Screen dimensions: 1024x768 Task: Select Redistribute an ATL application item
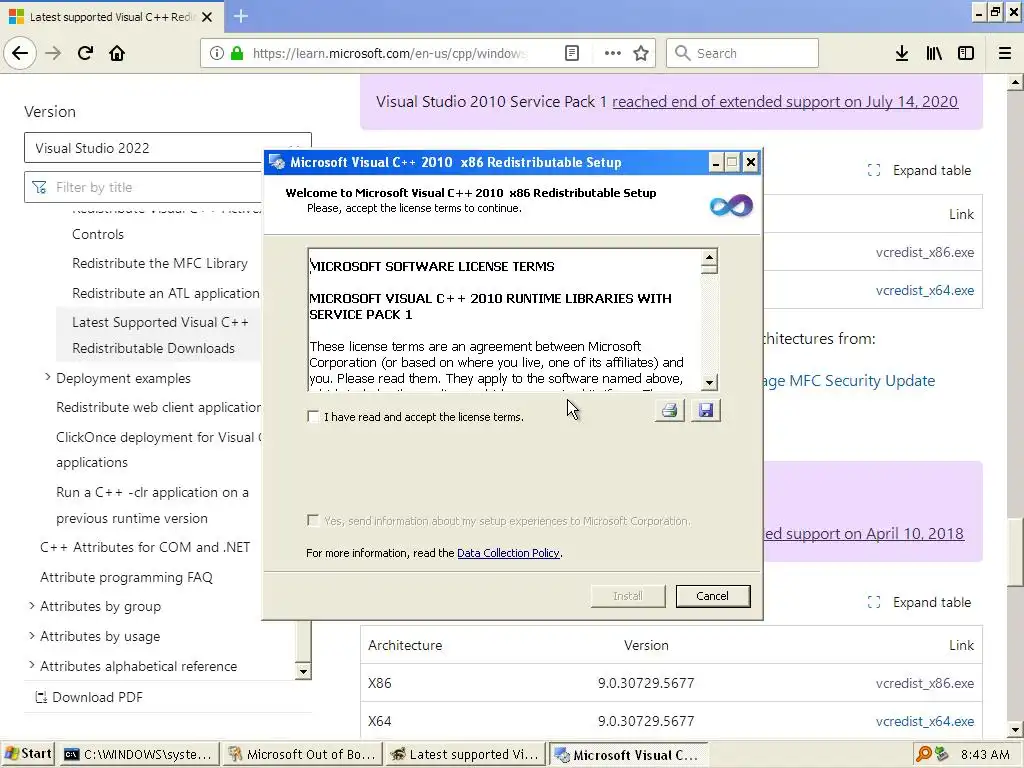(166, 293)
